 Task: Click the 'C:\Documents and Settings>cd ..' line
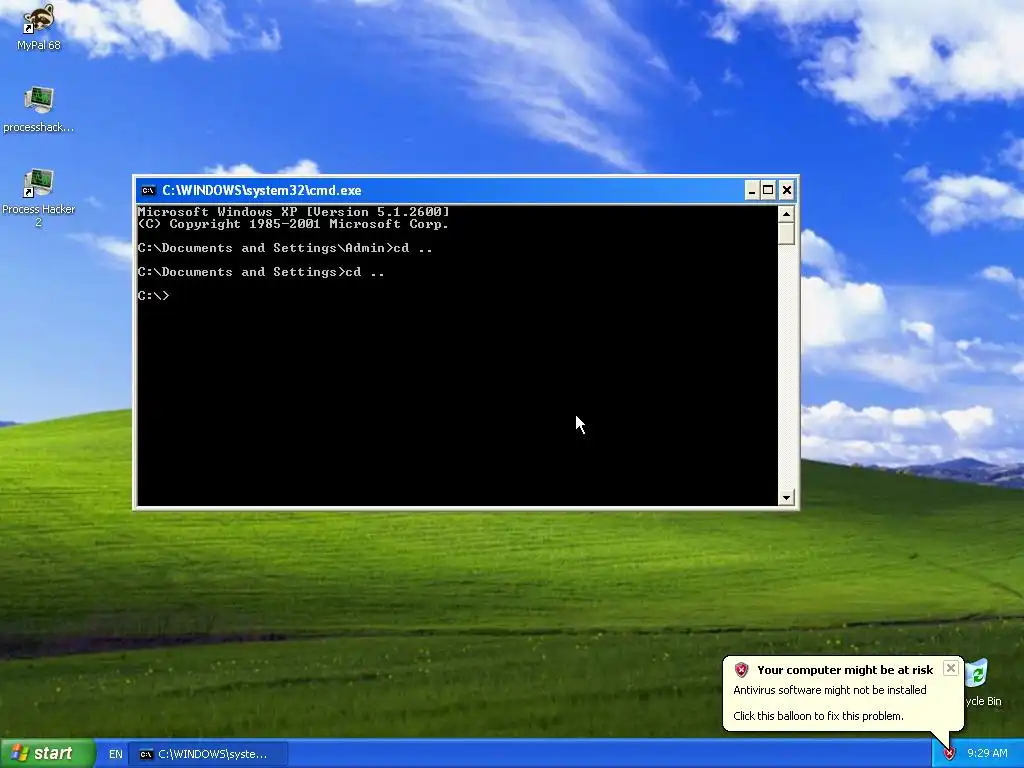tap(261, 272)
